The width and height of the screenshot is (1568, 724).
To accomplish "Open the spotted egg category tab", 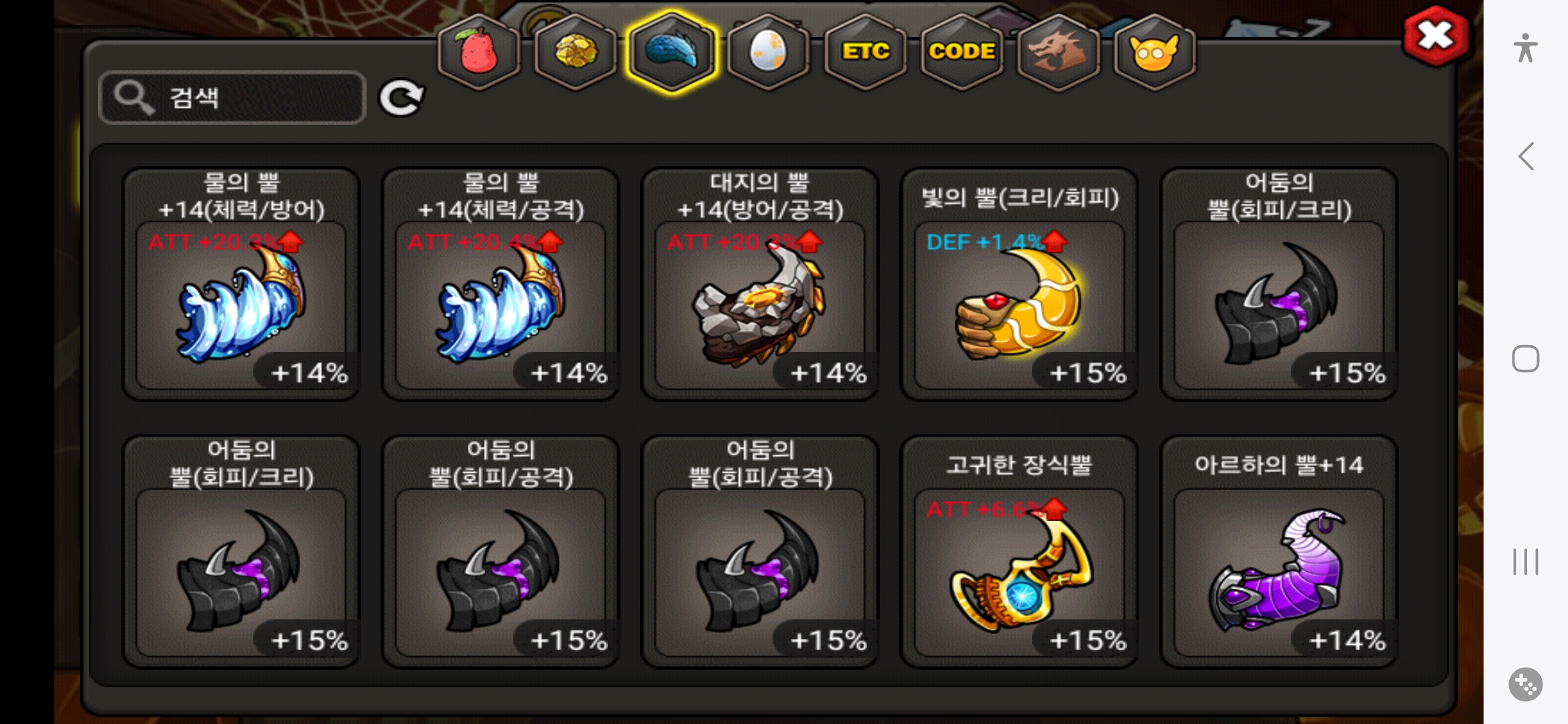I will (768, 51).
